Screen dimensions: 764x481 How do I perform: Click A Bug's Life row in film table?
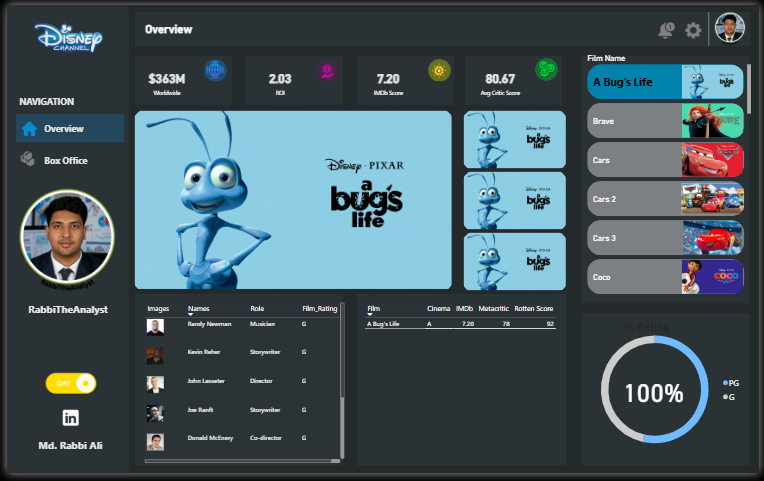(x=460, y=324)
